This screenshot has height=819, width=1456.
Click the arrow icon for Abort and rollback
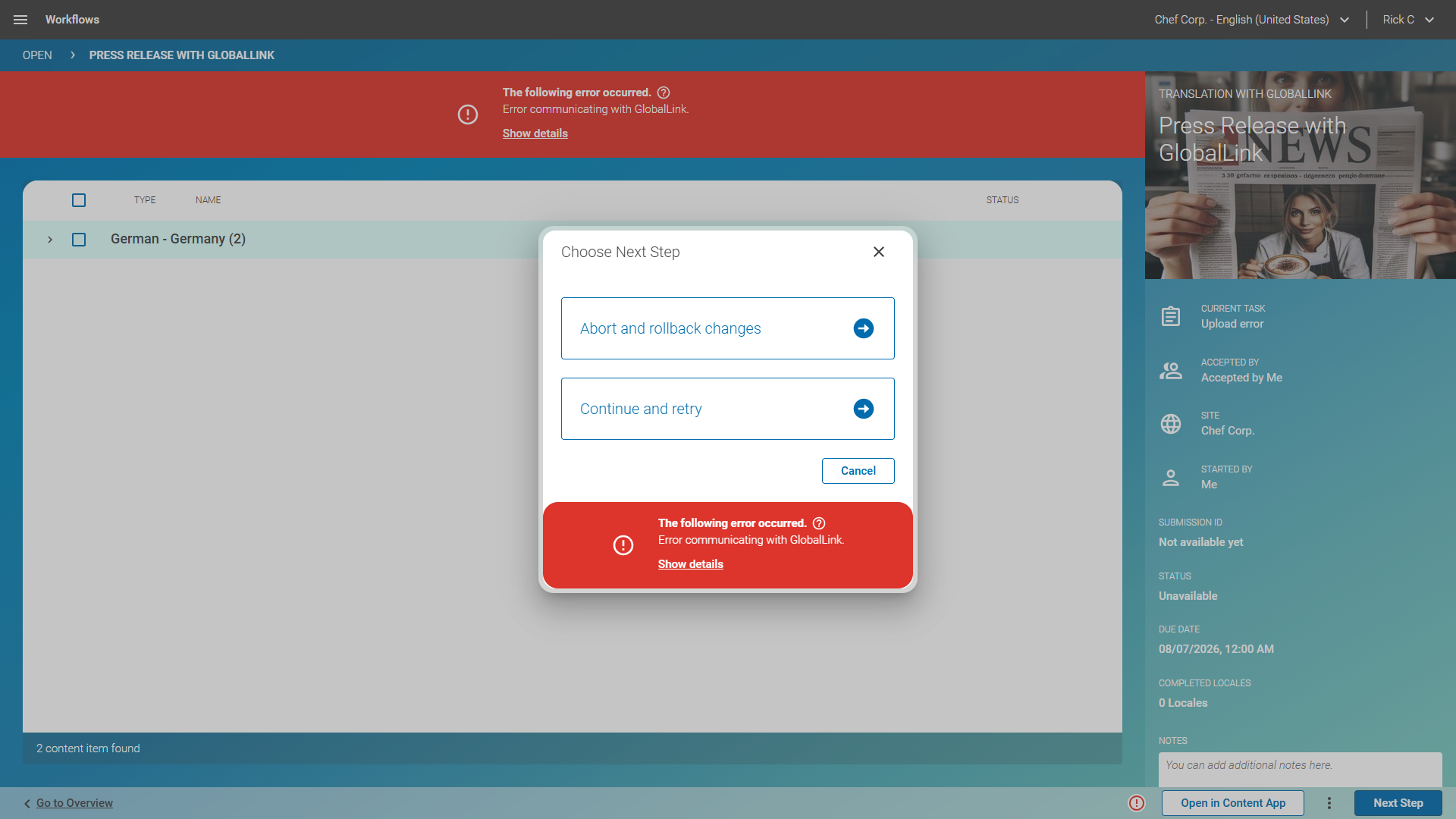tap(864, 328)
